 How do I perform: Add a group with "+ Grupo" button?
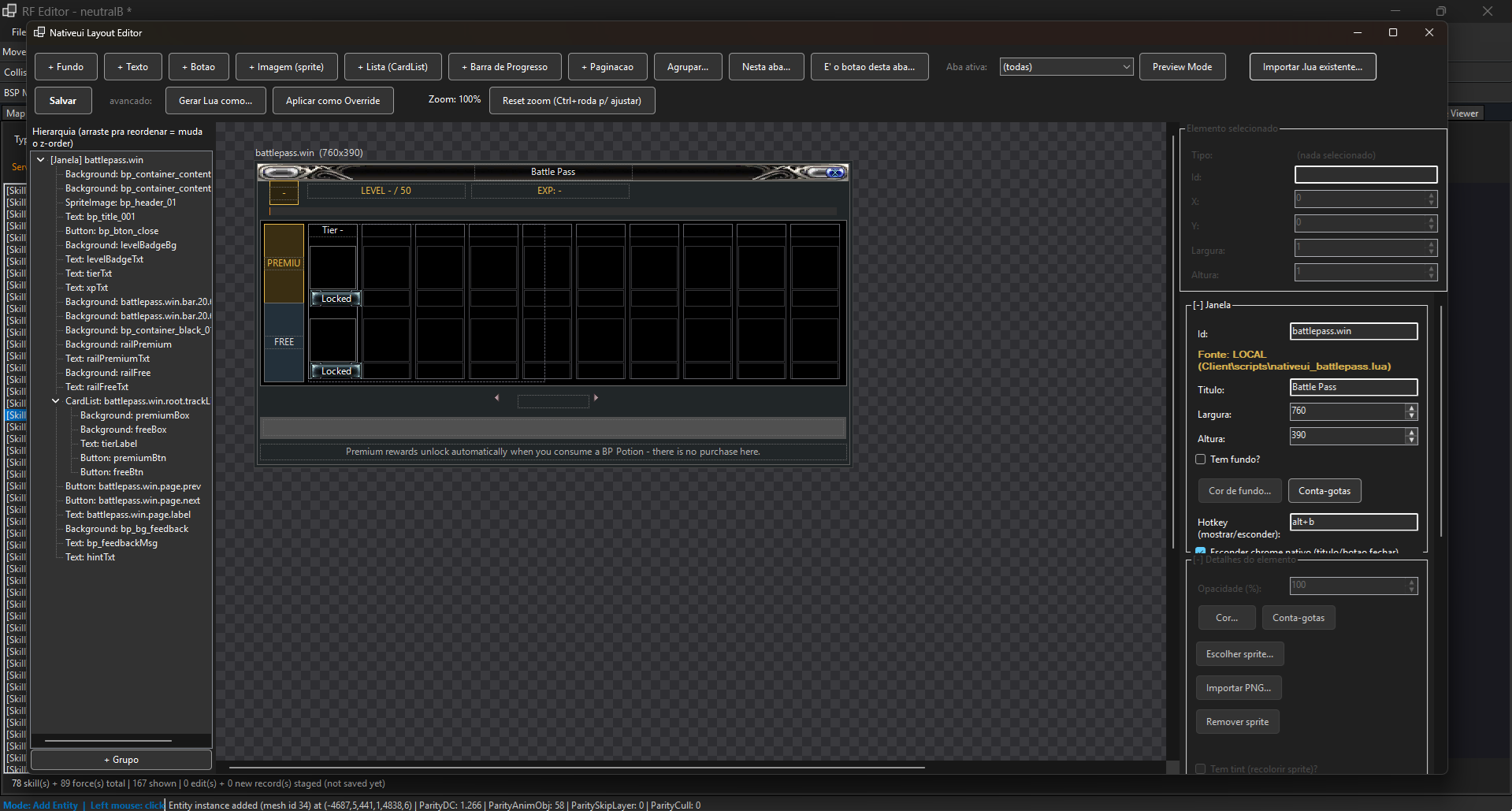[x=121, y=760]
